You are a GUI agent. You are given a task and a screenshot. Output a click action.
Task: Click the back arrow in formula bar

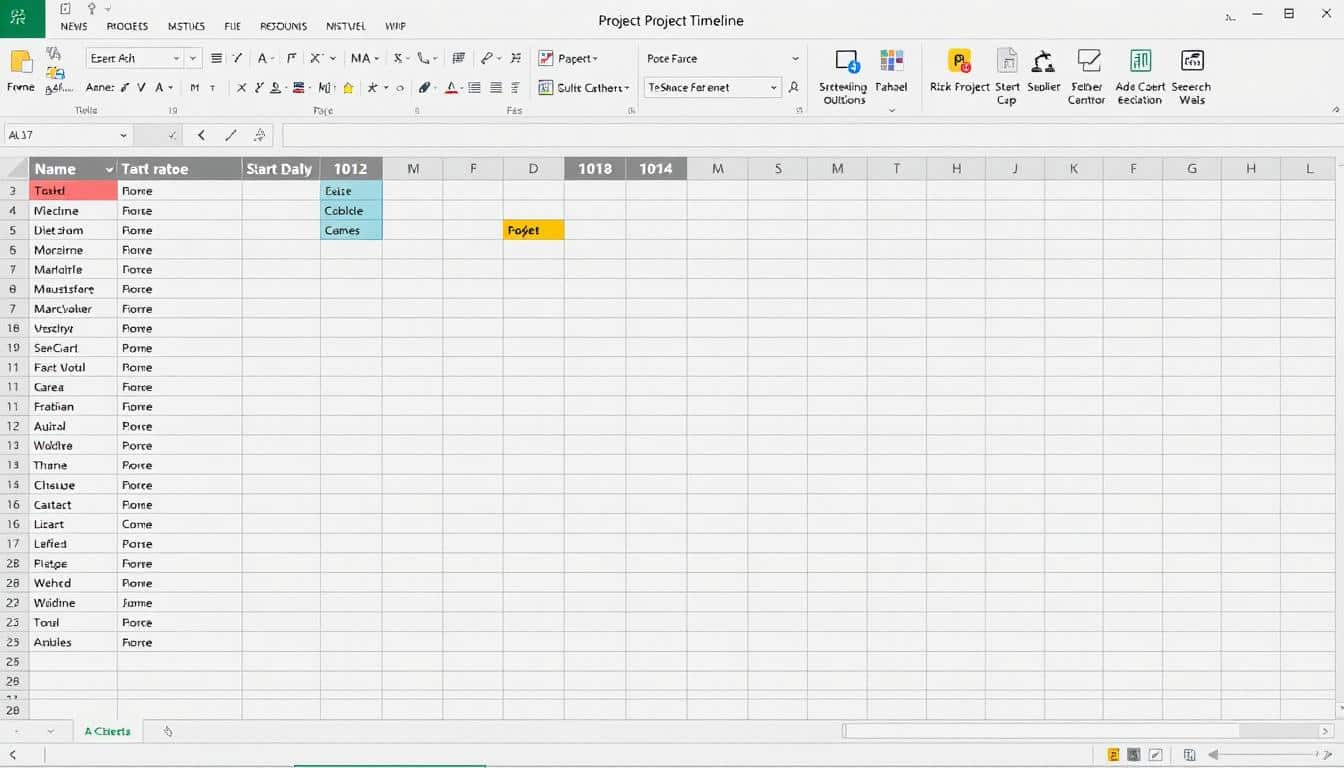(201, 135)
